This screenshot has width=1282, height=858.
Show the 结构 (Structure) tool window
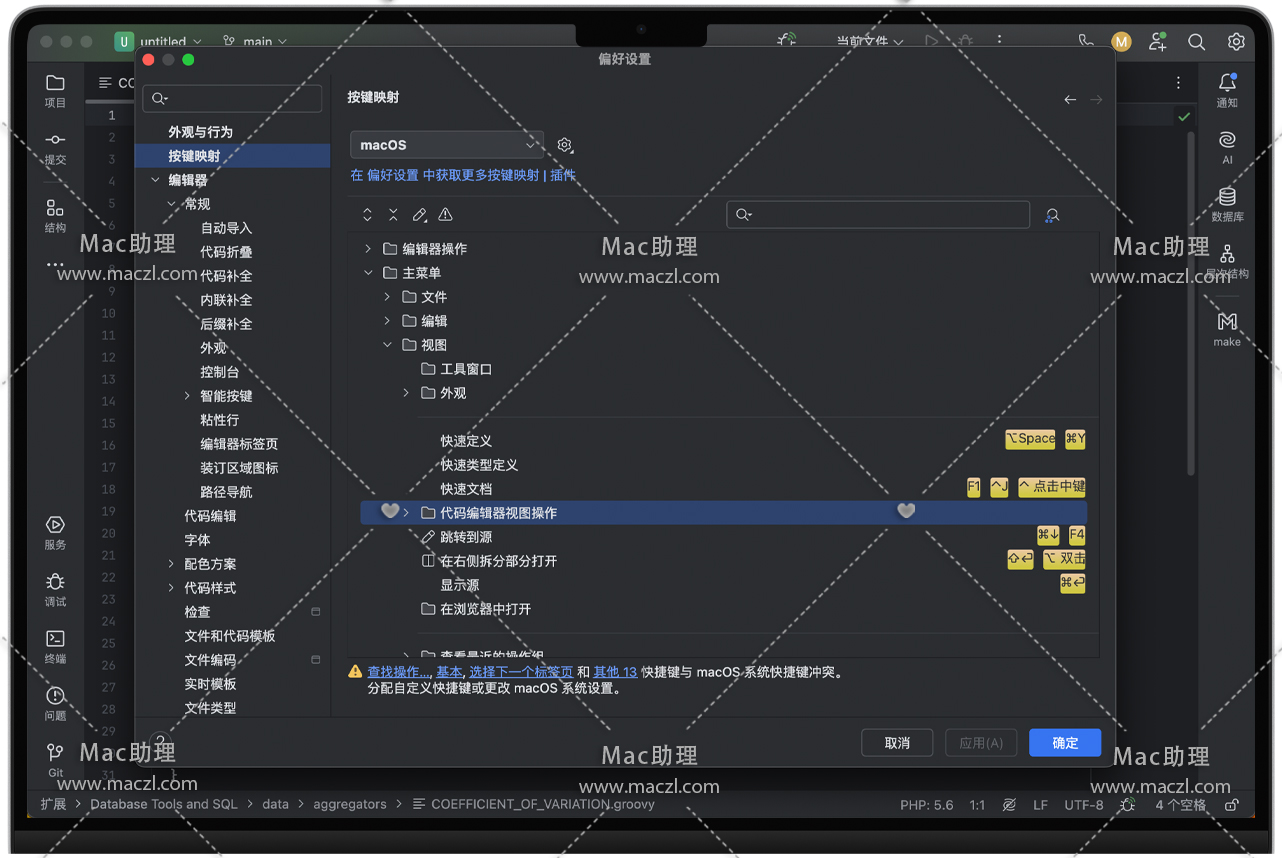point(55,208)
